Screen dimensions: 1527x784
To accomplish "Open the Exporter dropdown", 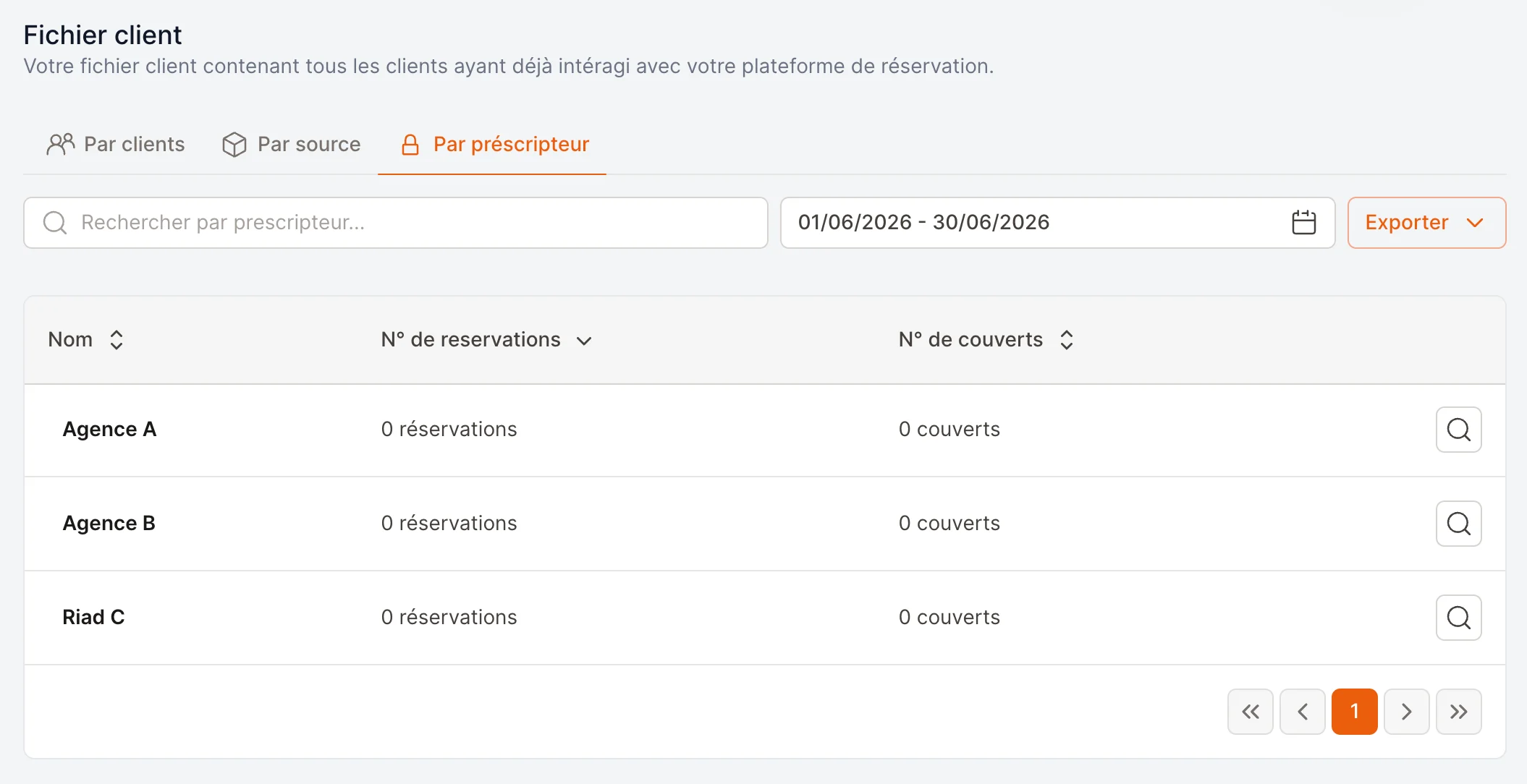I will click(1426, 223).
